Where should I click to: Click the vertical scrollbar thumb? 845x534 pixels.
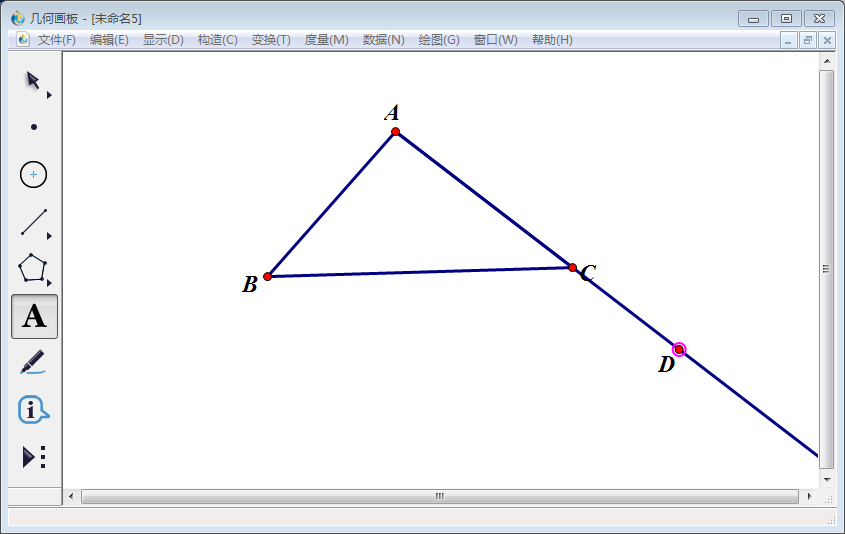click(x=827, y=269)
